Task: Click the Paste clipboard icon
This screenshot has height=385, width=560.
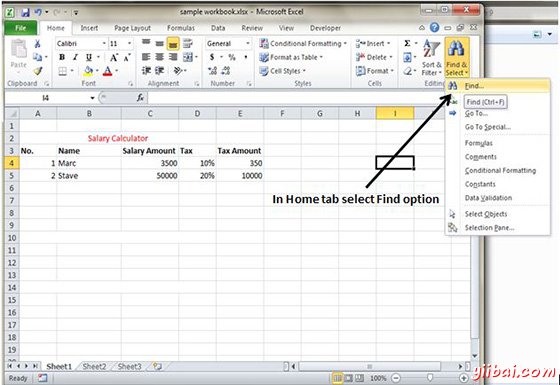Action: (19, 49)
